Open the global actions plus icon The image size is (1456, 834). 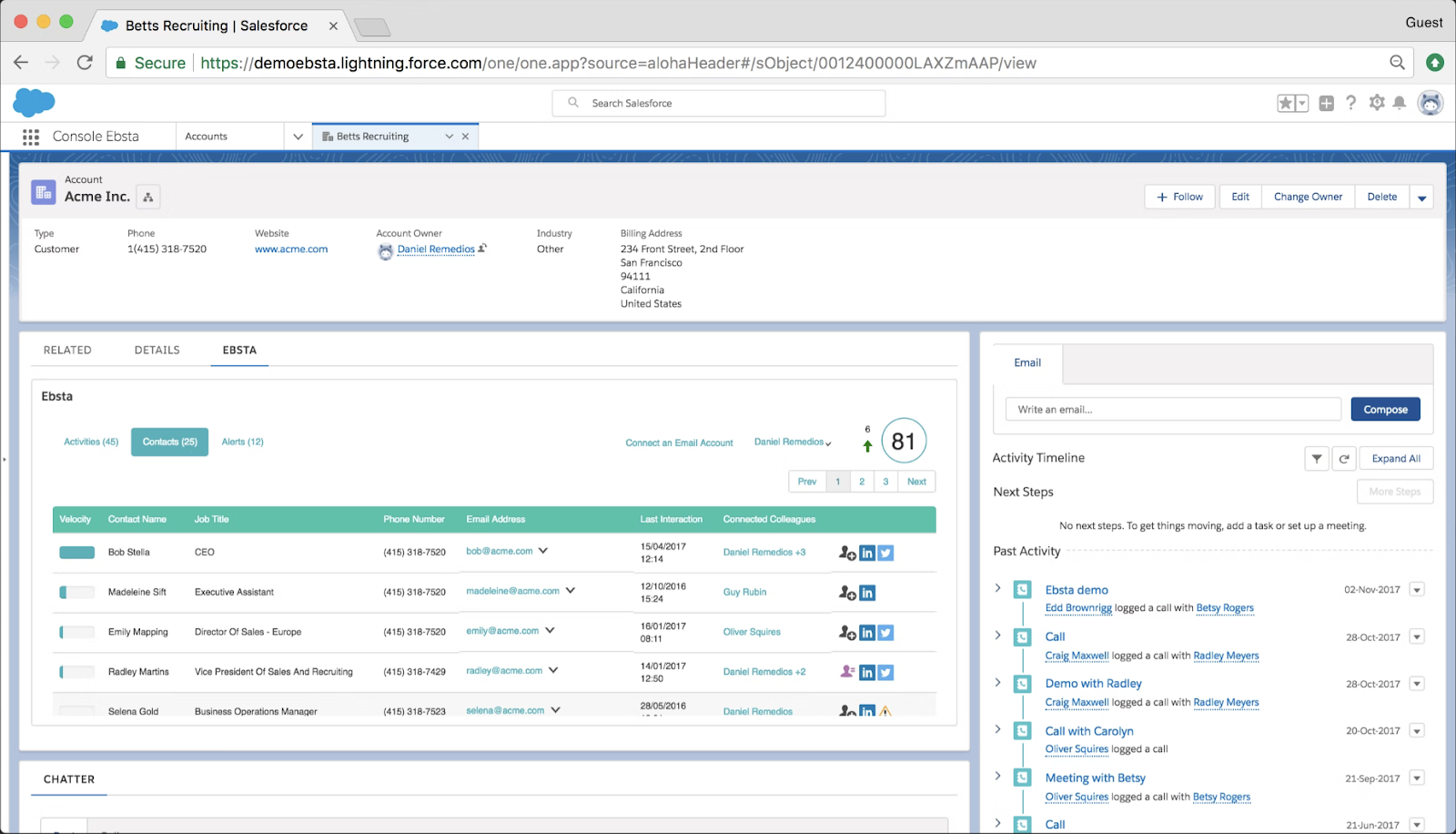[x=1326, y=103]
